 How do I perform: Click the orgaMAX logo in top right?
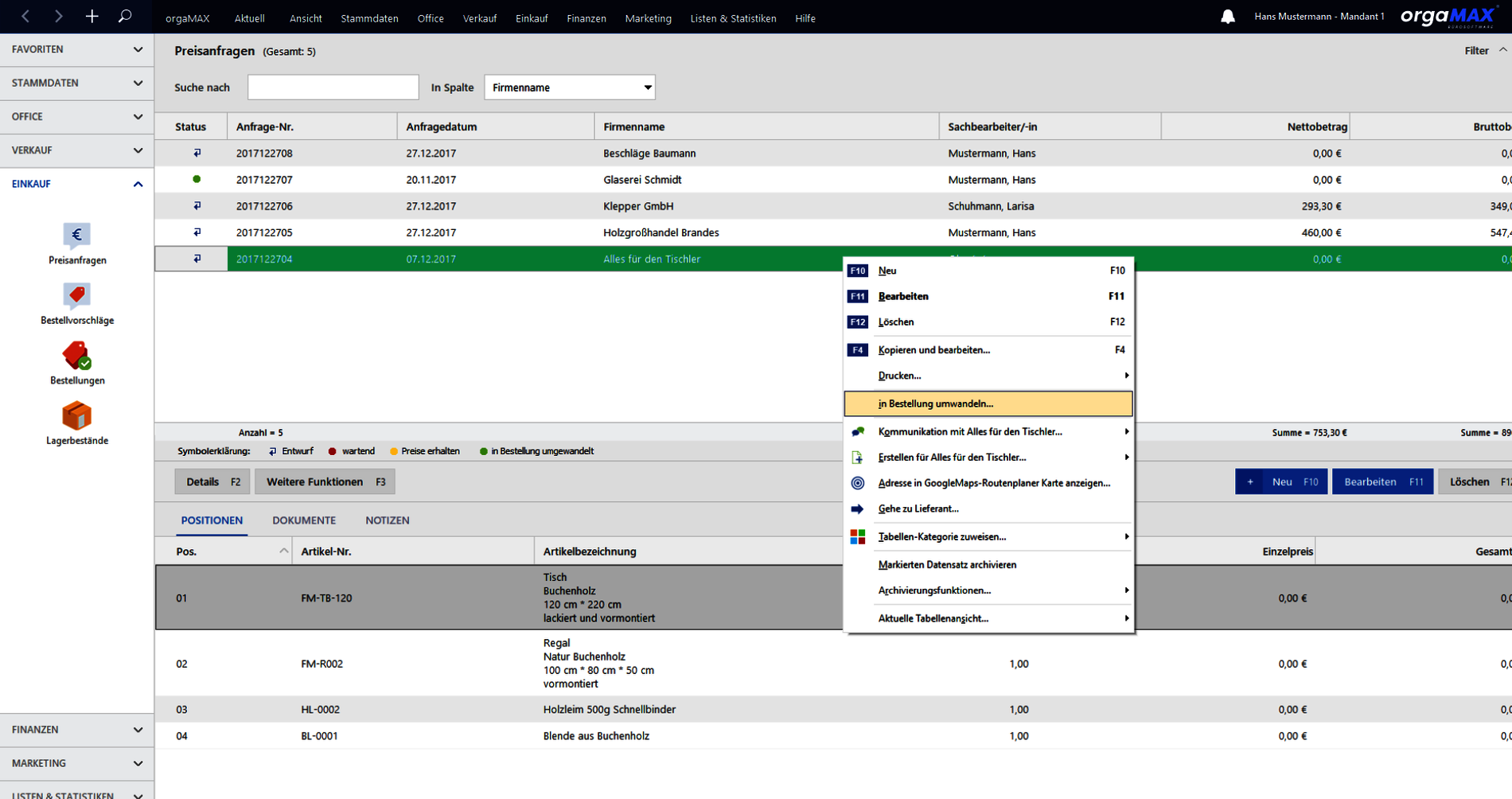point(1448,17)
